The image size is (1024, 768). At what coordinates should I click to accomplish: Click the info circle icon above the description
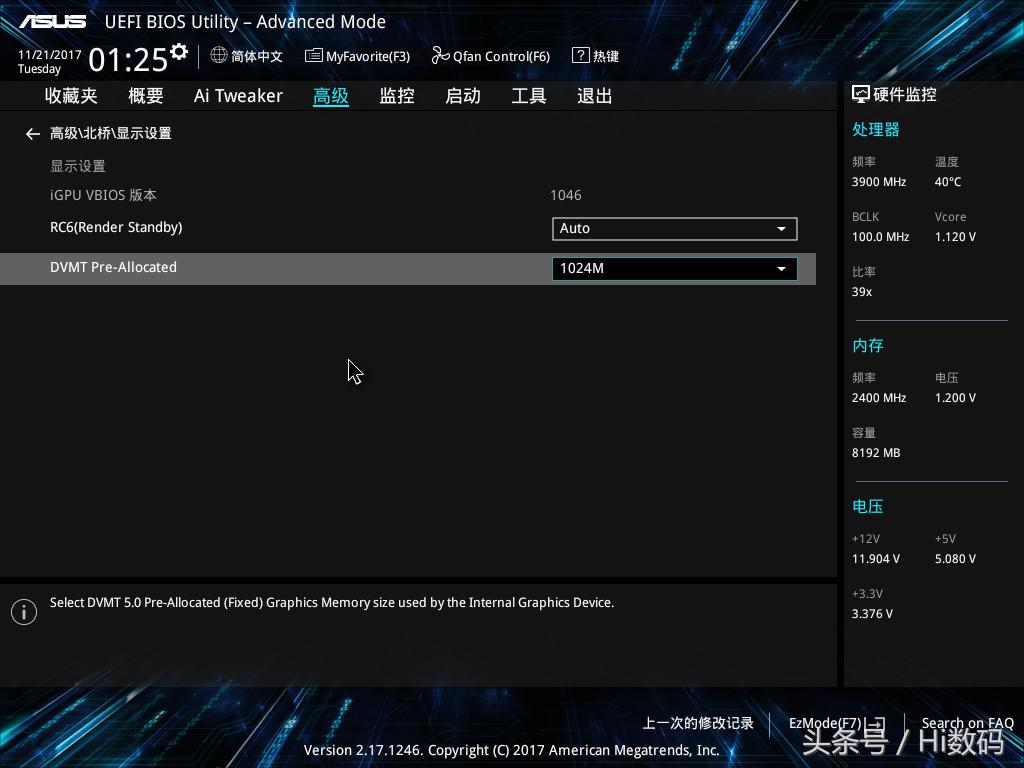pos(24,611)
